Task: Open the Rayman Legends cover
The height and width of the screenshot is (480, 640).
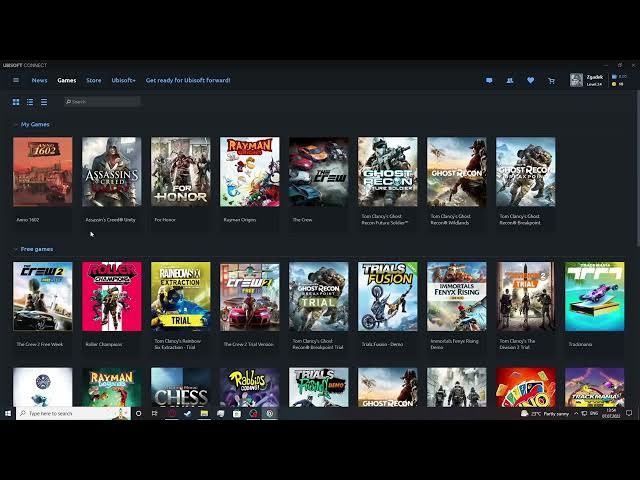Action: point(111,387)
